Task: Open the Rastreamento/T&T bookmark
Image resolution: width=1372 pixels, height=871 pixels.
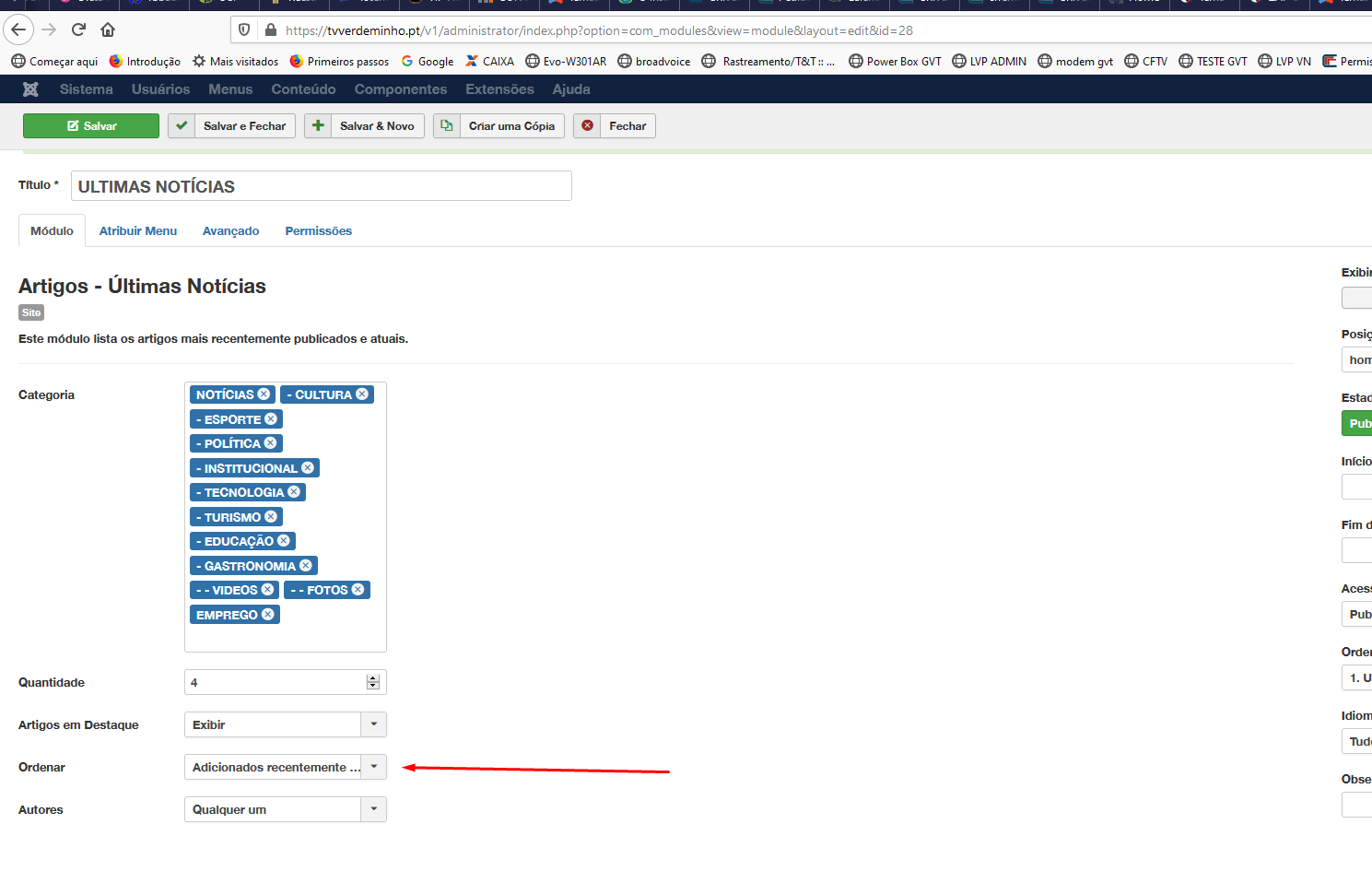Action: [x=768, y=62]
